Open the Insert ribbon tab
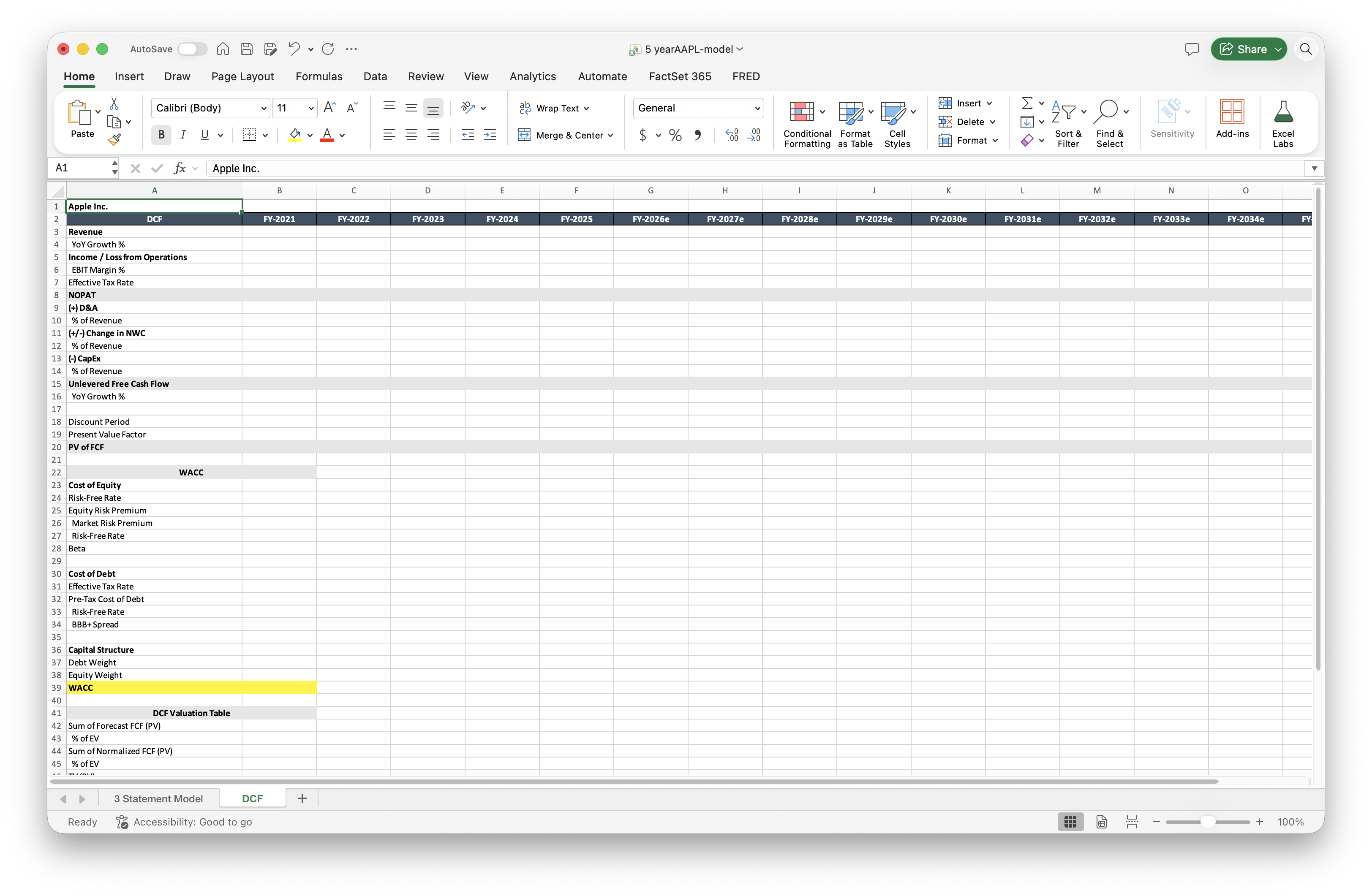This screenshot has height=896, width=1372. point(129,76)
